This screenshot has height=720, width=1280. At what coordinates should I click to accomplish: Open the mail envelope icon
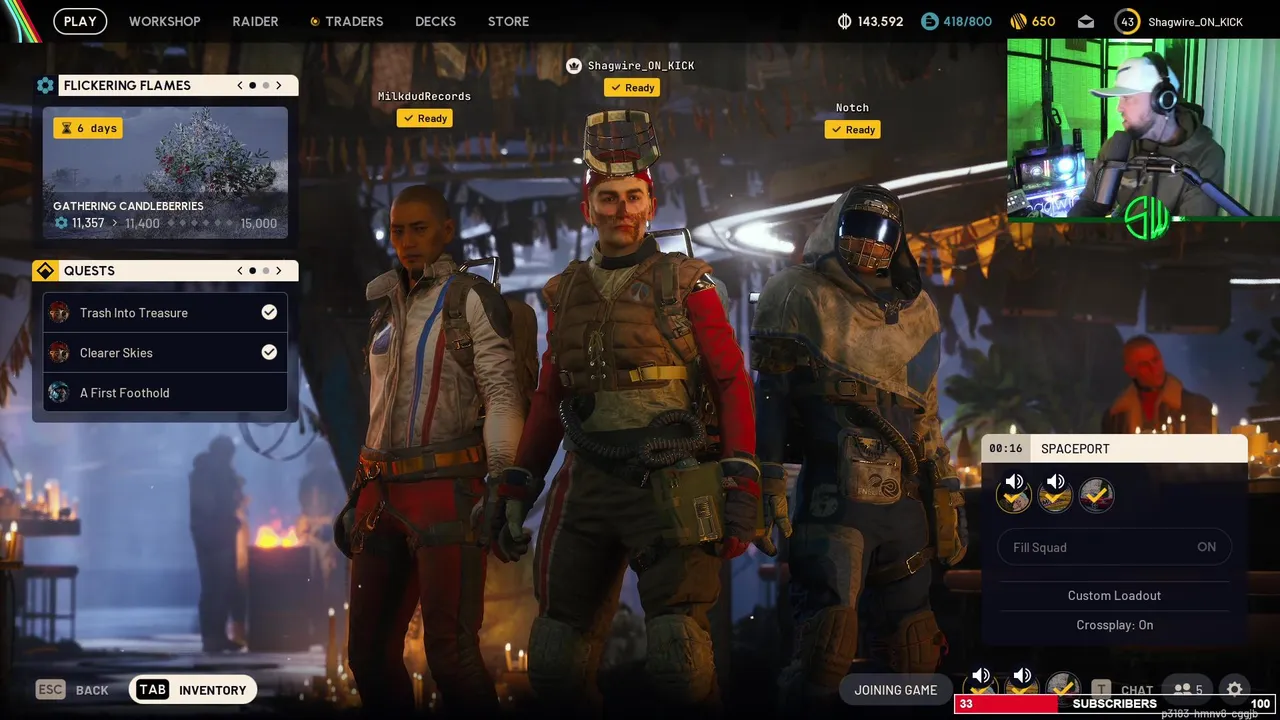pyautogui.click(x=1085, y=21)
